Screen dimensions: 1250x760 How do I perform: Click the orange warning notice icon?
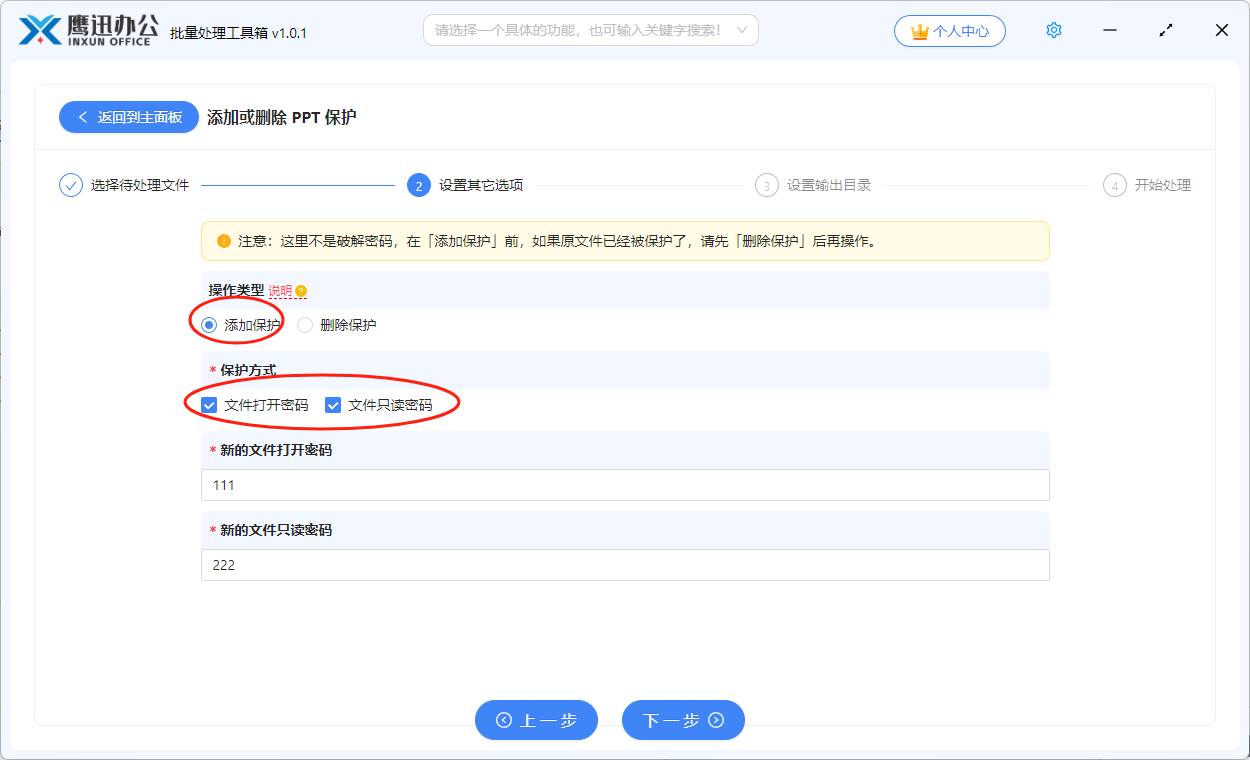click(x=224, y=241)
